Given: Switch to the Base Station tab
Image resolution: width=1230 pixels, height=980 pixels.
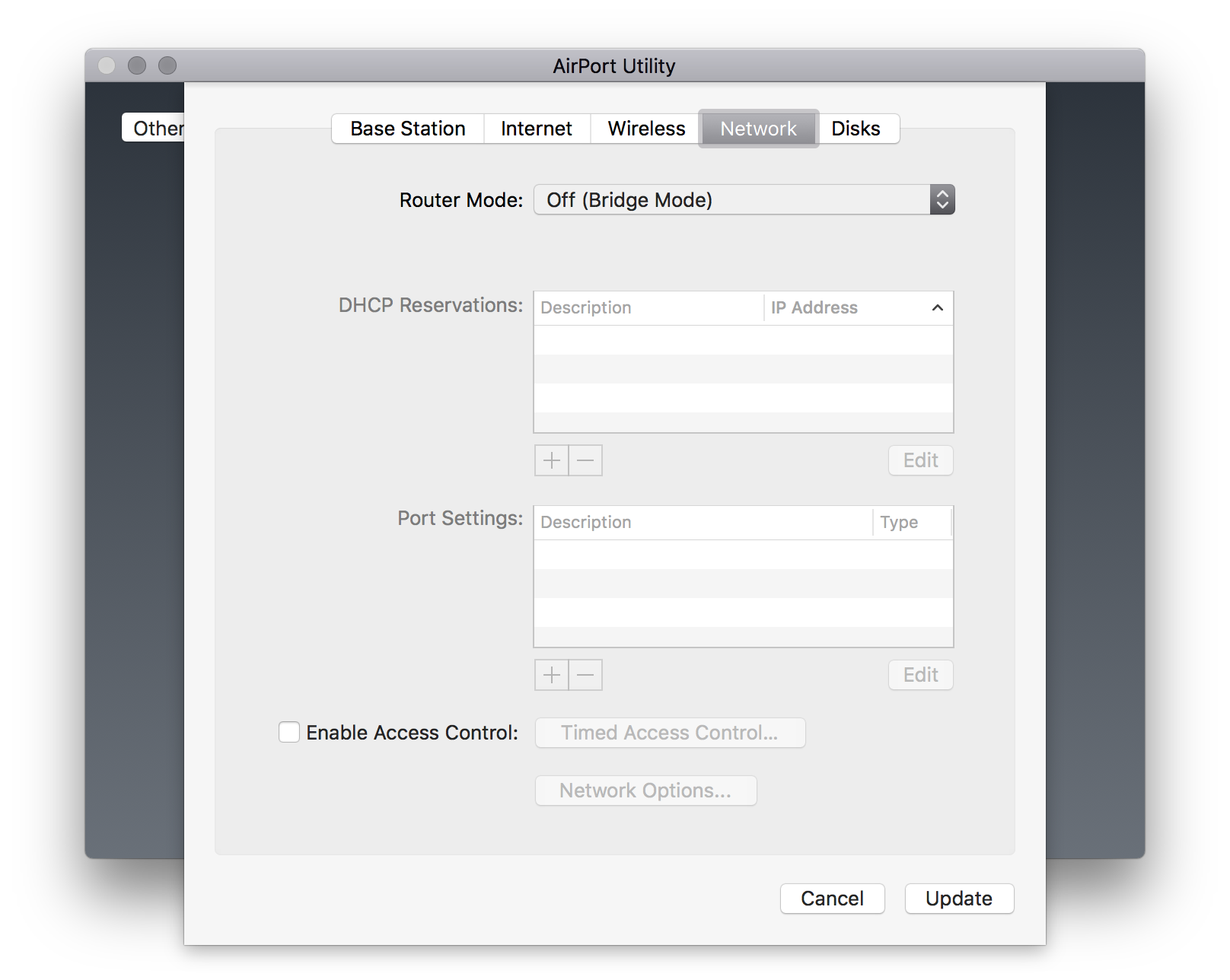Looking at the screenshot, I should point(408,129).
